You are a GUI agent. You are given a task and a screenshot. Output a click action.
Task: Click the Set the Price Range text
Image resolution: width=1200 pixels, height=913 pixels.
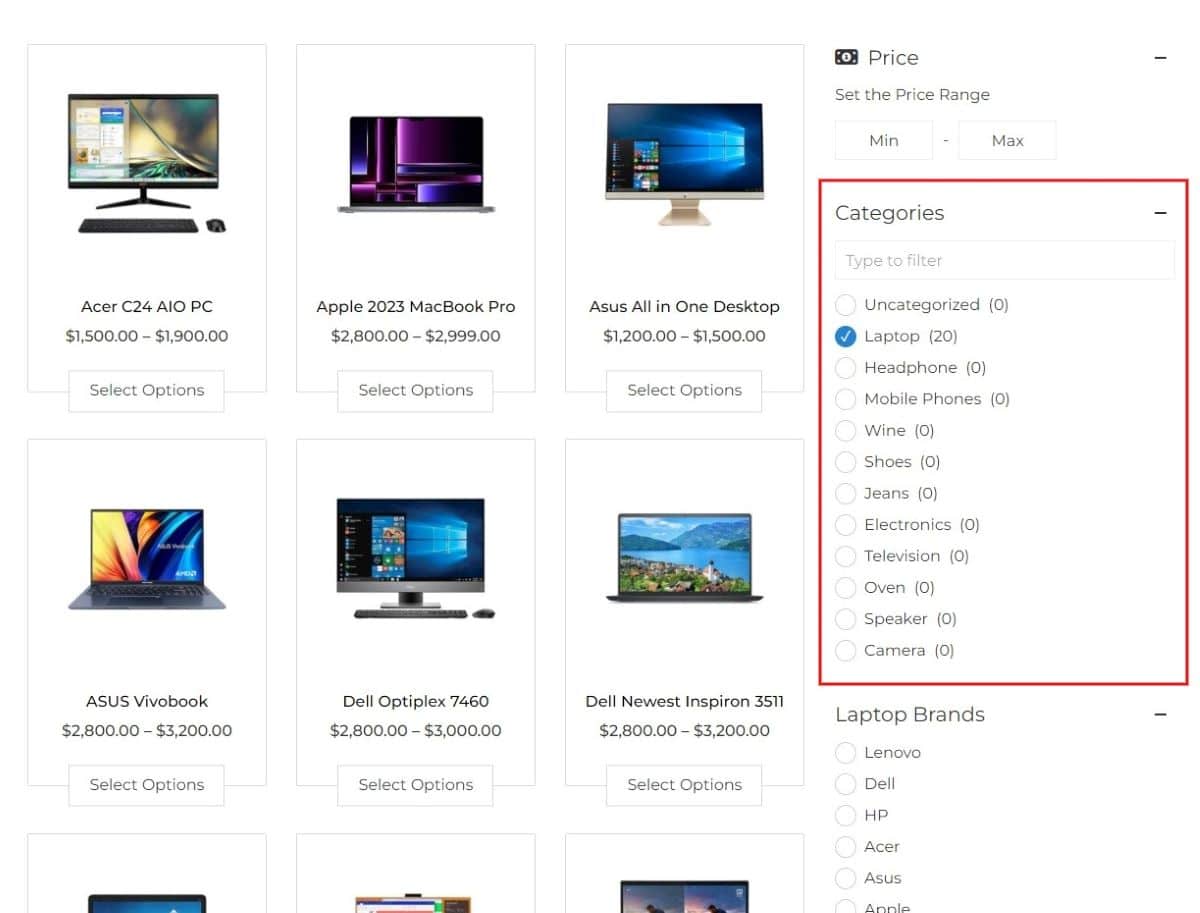pyautogui.click(x=912, y=95)
